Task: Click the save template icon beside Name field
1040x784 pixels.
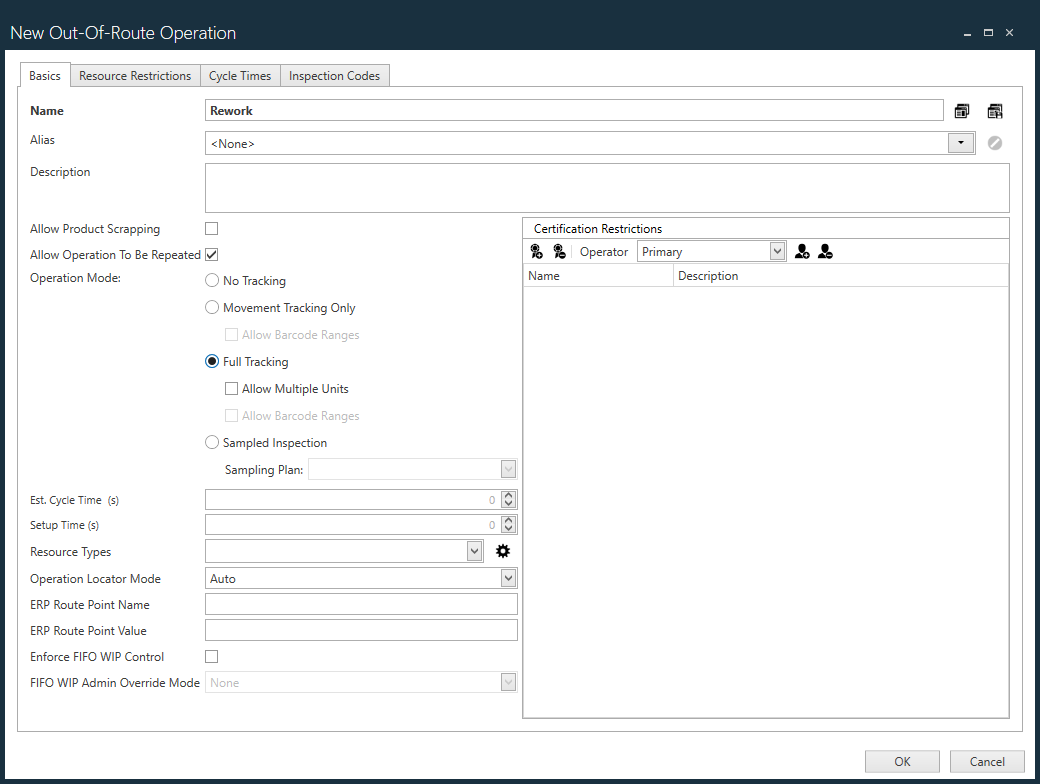Action: coord(994,110)
